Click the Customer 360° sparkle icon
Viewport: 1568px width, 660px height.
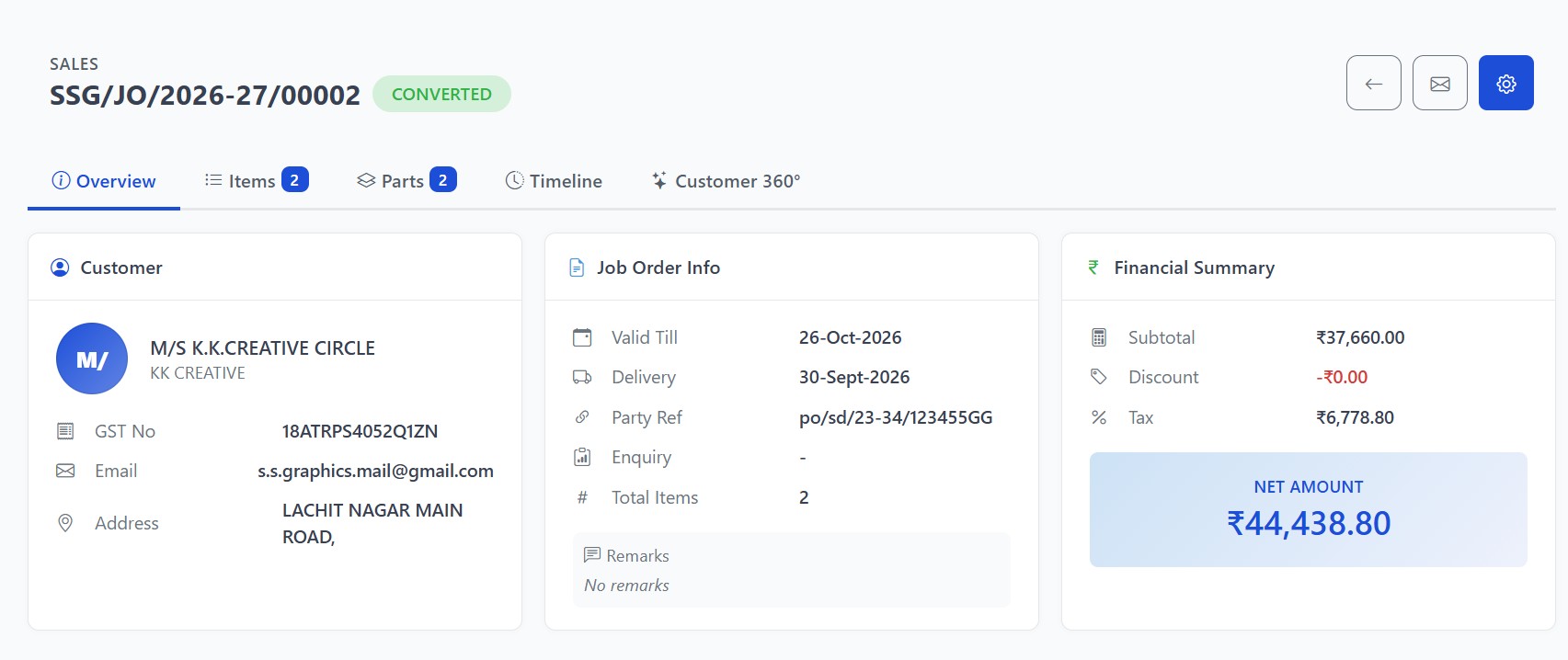[x=659, y=180]
